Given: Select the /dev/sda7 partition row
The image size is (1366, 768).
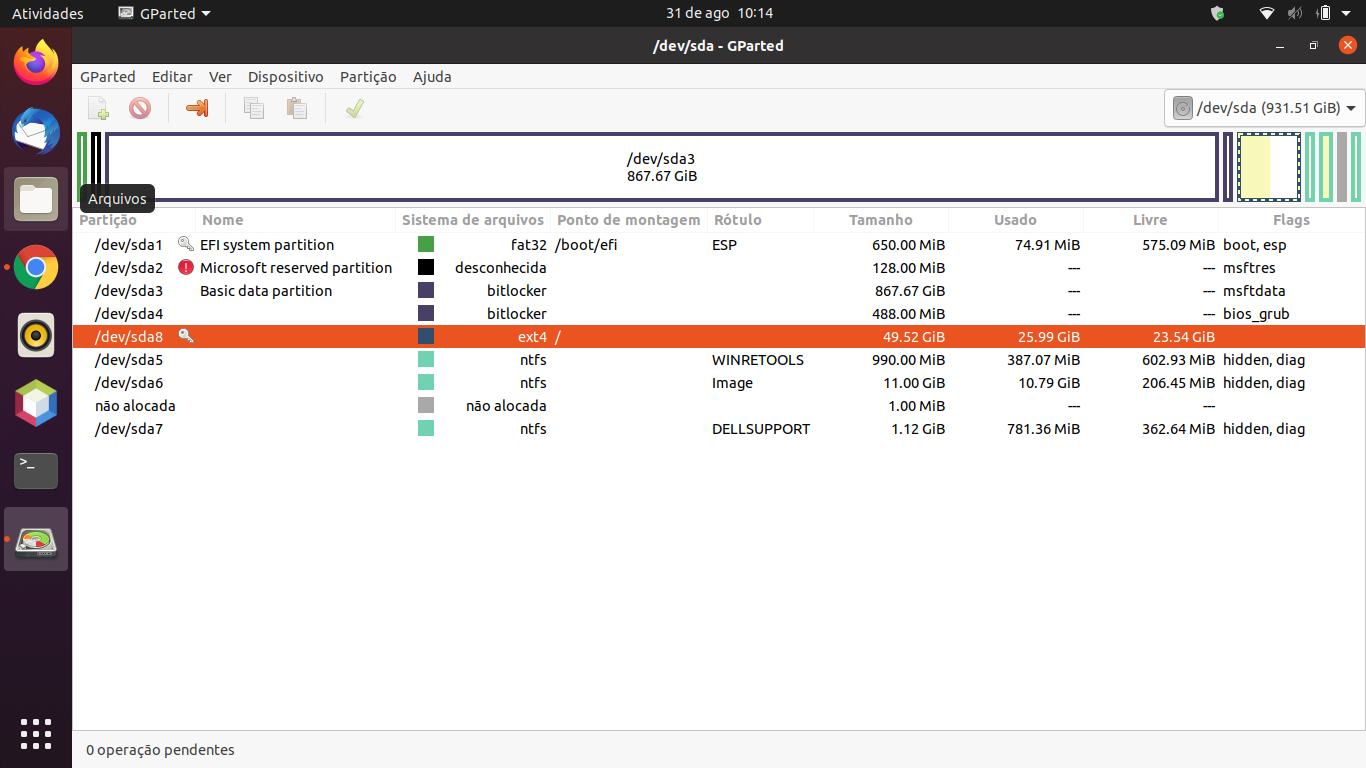Looking at the screenshot, I should click(x=719, y=428).
